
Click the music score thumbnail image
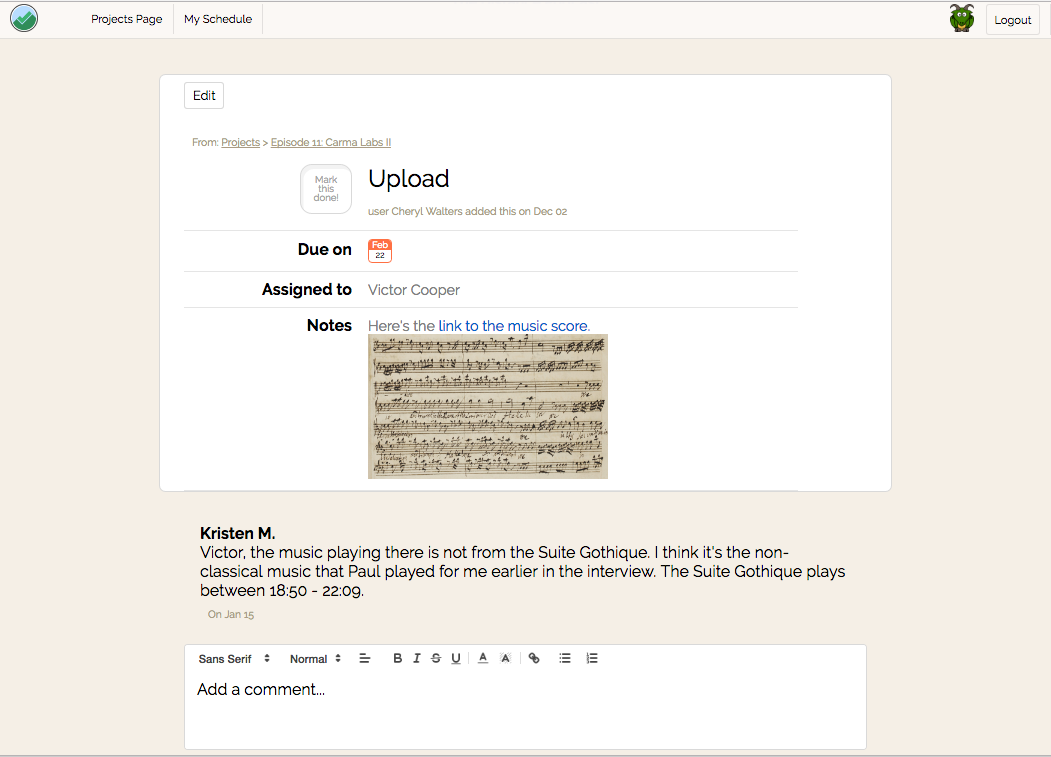(488, 407)
